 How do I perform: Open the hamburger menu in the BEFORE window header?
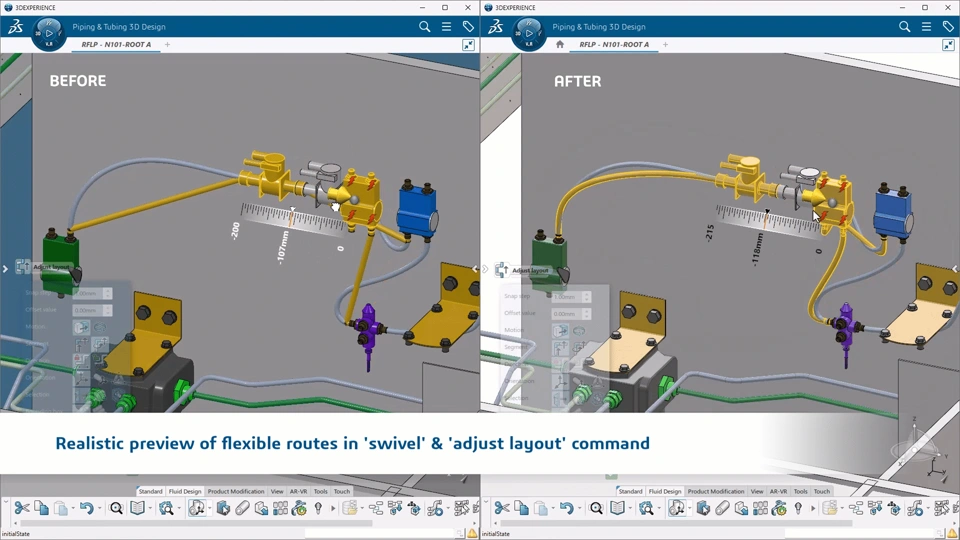446,26
